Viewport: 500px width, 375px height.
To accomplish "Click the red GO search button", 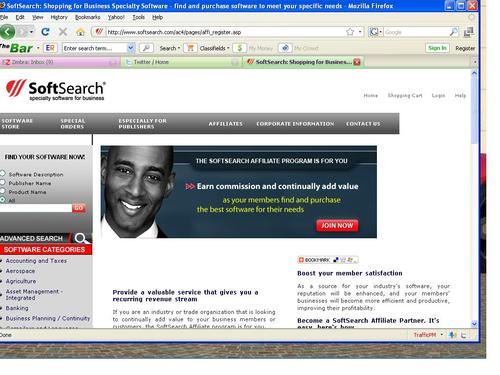I will pyautogui.click(x=79, y=208).
